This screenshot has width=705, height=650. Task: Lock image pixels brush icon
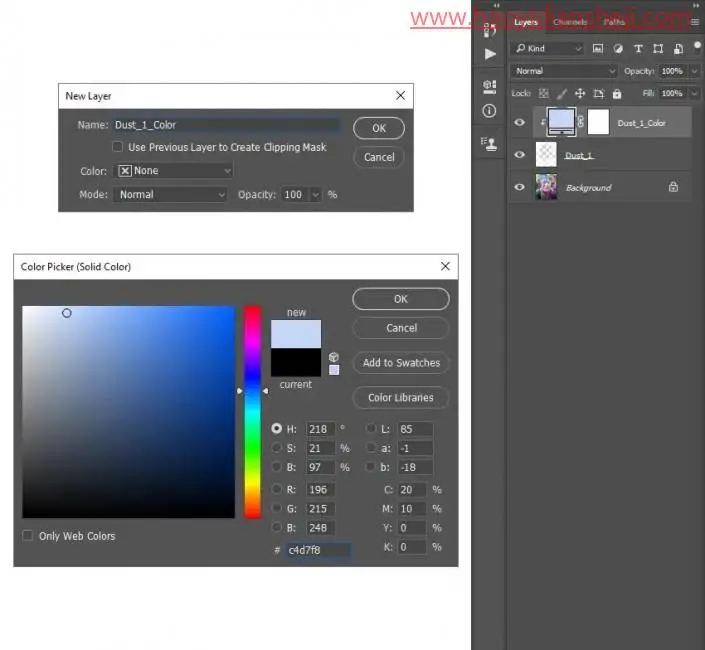point(562,93)
